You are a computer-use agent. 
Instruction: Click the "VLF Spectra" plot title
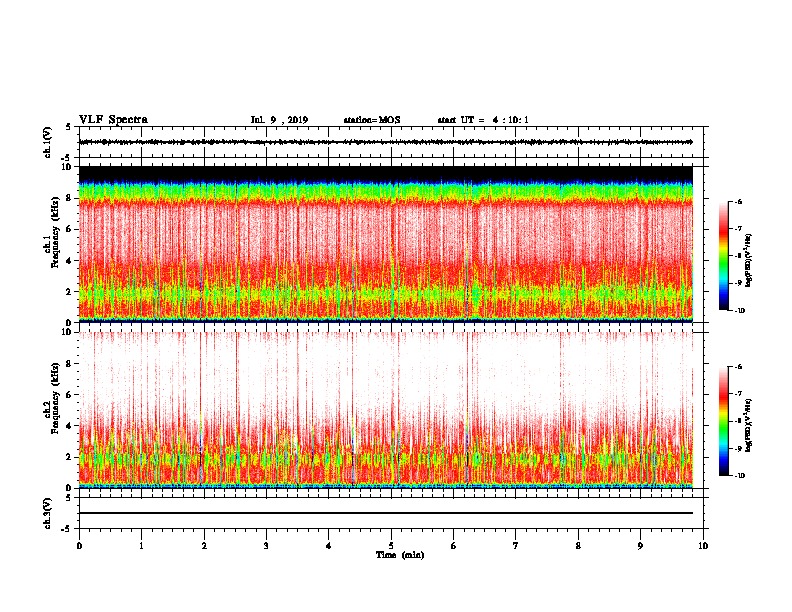point(113,120)
